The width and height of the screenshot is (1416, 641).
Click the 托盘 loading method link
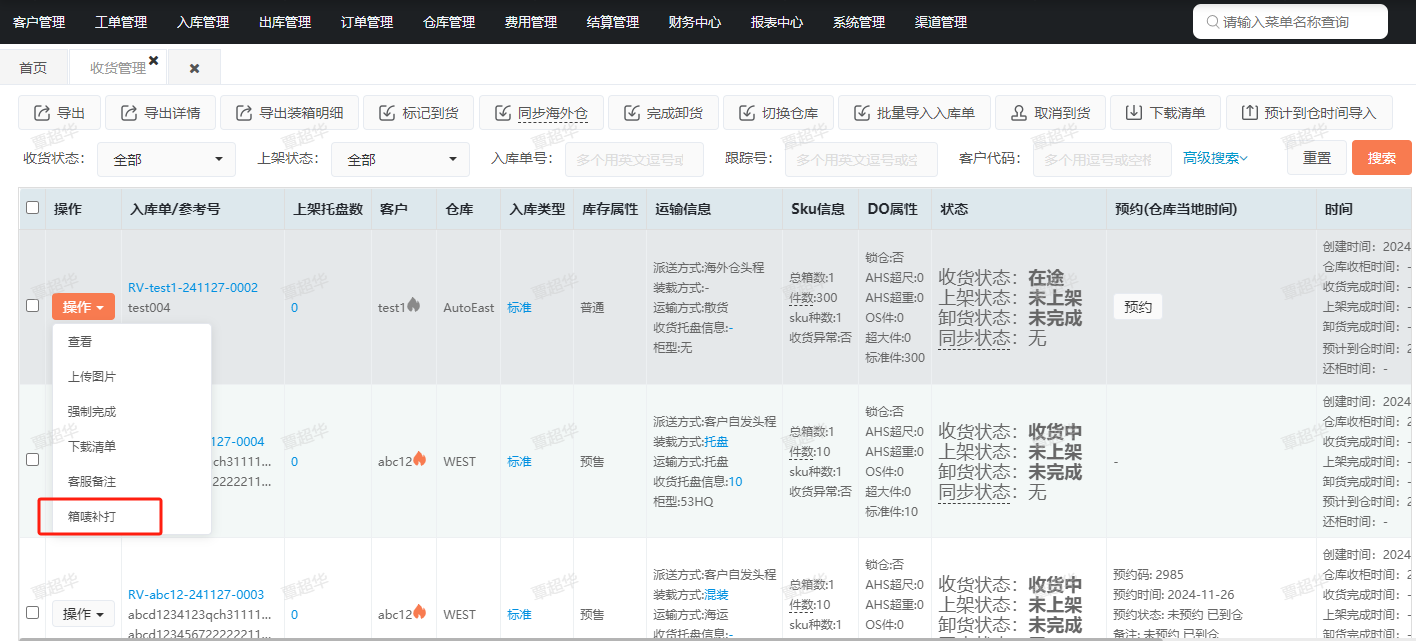coord(716,441)
